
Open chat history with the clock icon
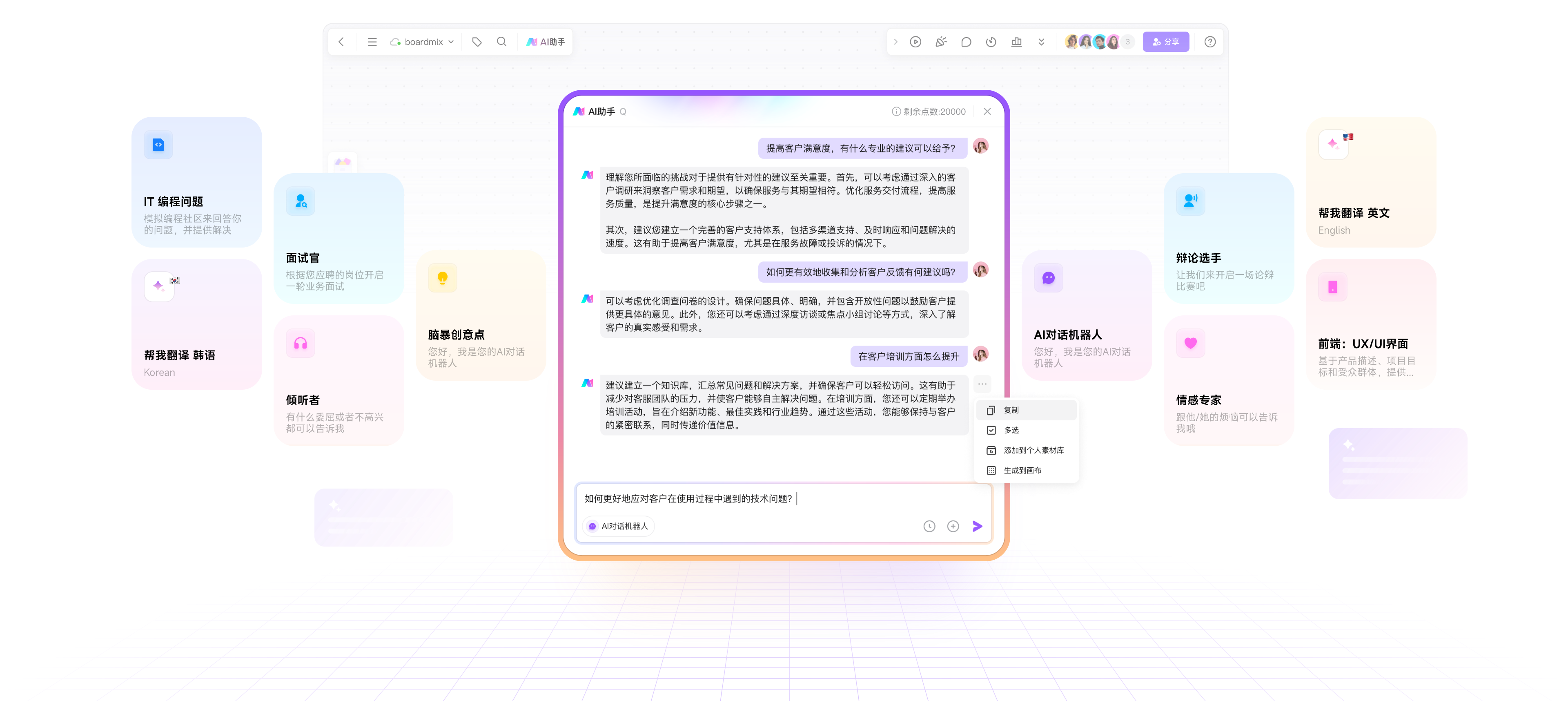click(929, 526)
